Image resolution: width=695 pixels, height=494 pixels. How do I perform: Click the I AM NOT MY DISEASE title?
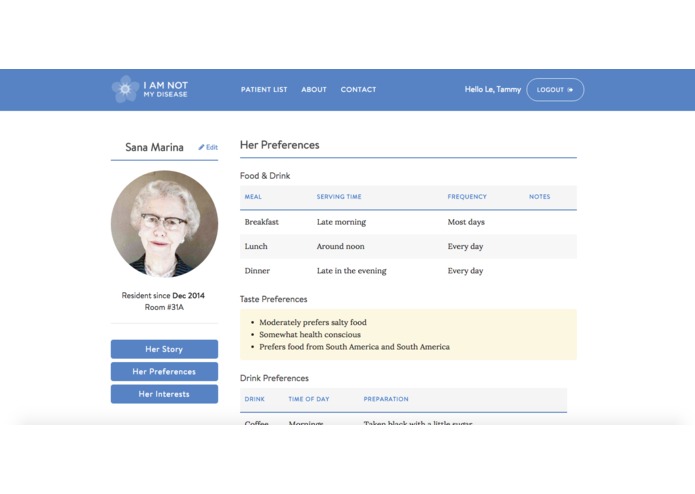tap(165, 89)
